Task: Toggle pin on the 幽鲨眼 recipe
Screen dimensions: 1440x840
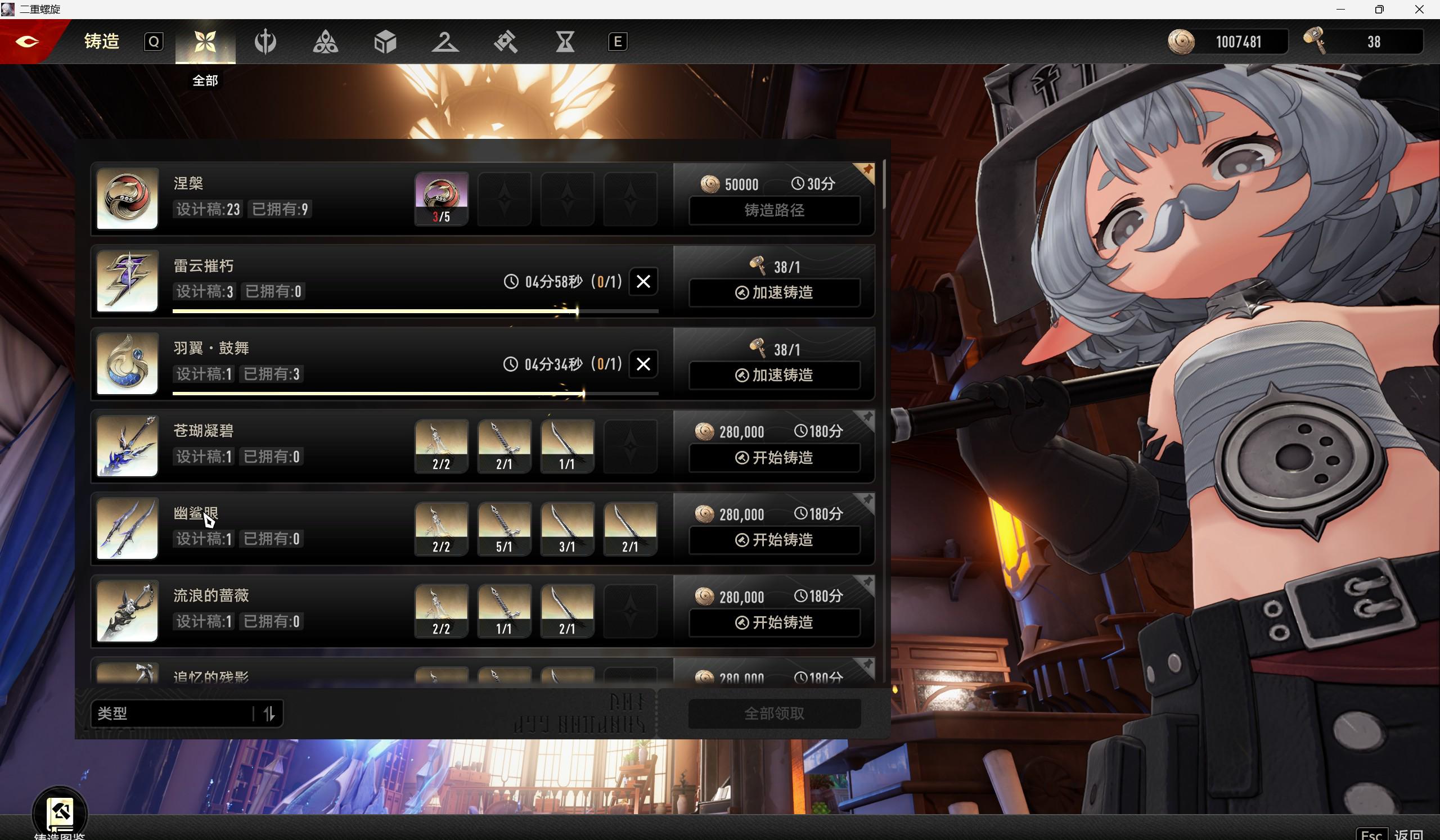Action: pos(867,500)
